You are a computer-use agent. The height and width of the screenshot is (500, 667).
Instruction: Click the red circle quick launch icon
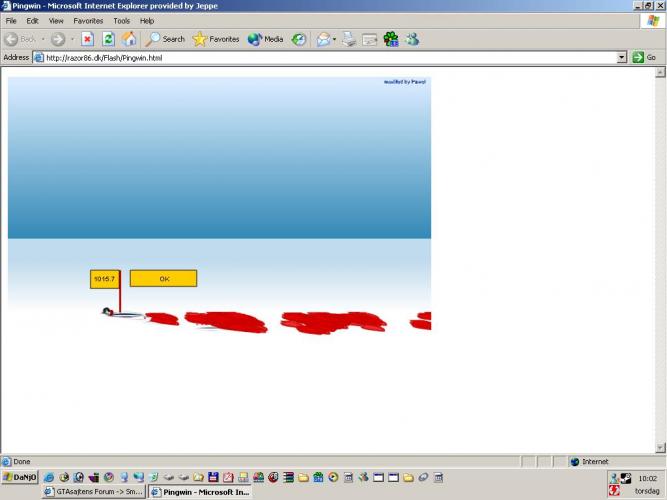pos(273,477)
